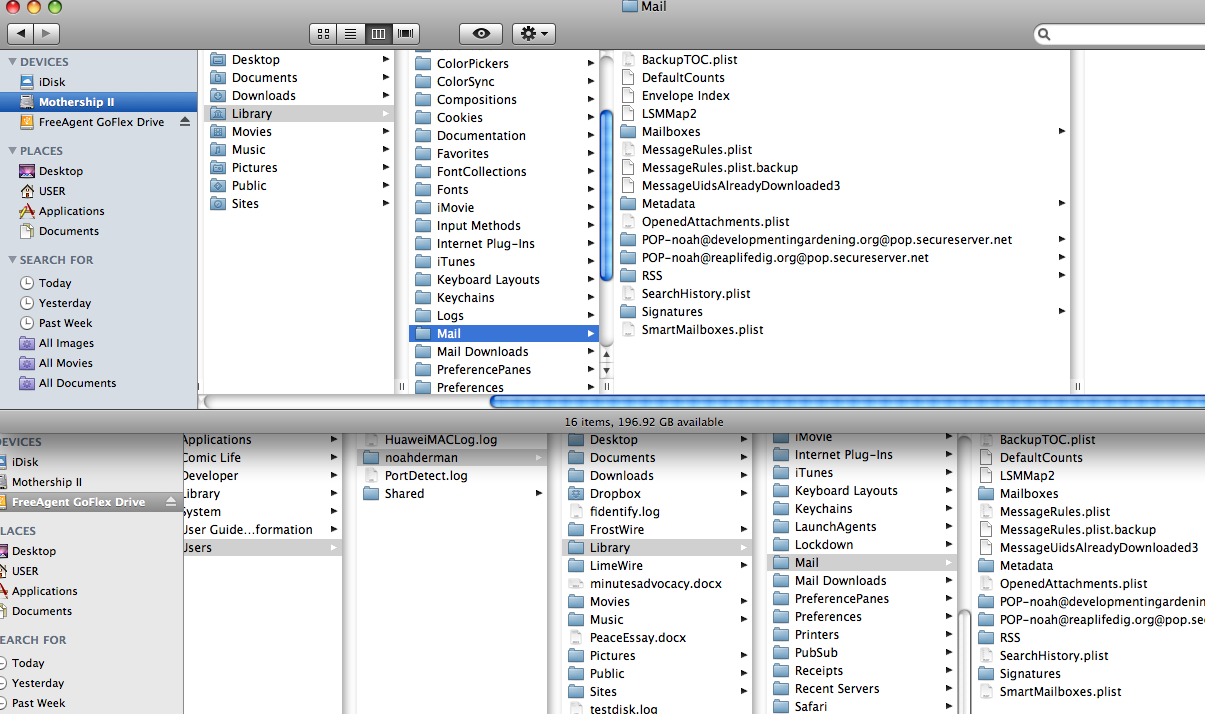Switch upper Finder window to list view
This screenshot has width=1205, height=714.
point(351,34)
